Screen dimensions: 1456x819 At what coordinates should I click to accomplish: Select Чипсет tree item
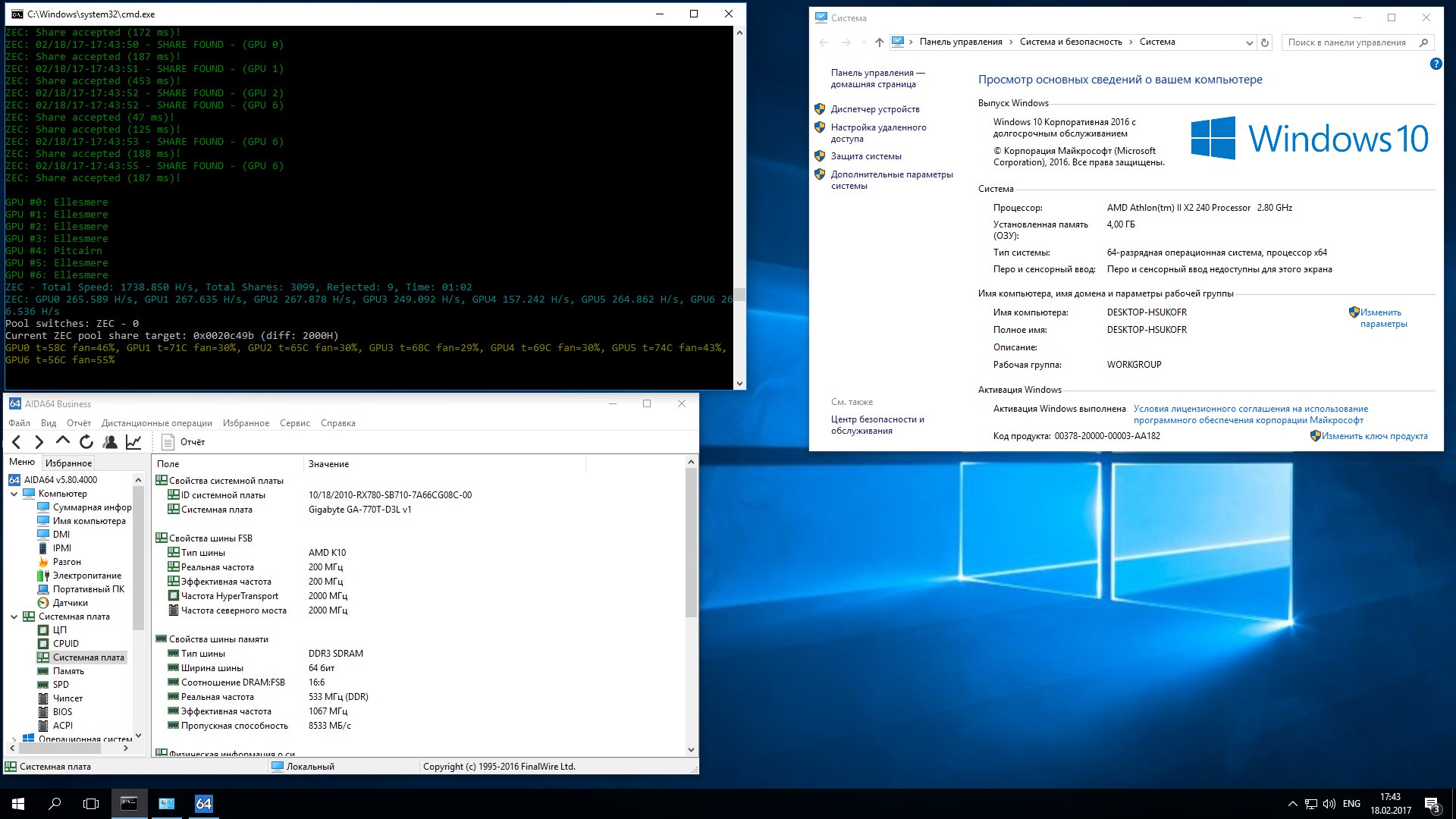pos(60,698)
